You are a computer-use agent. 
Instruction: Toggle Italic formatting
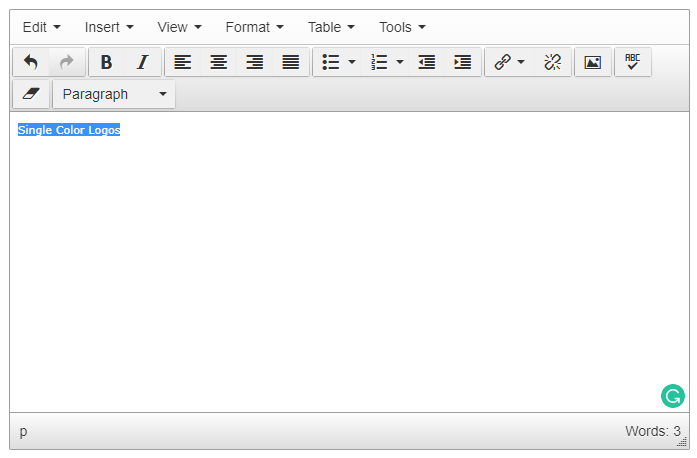142,62
